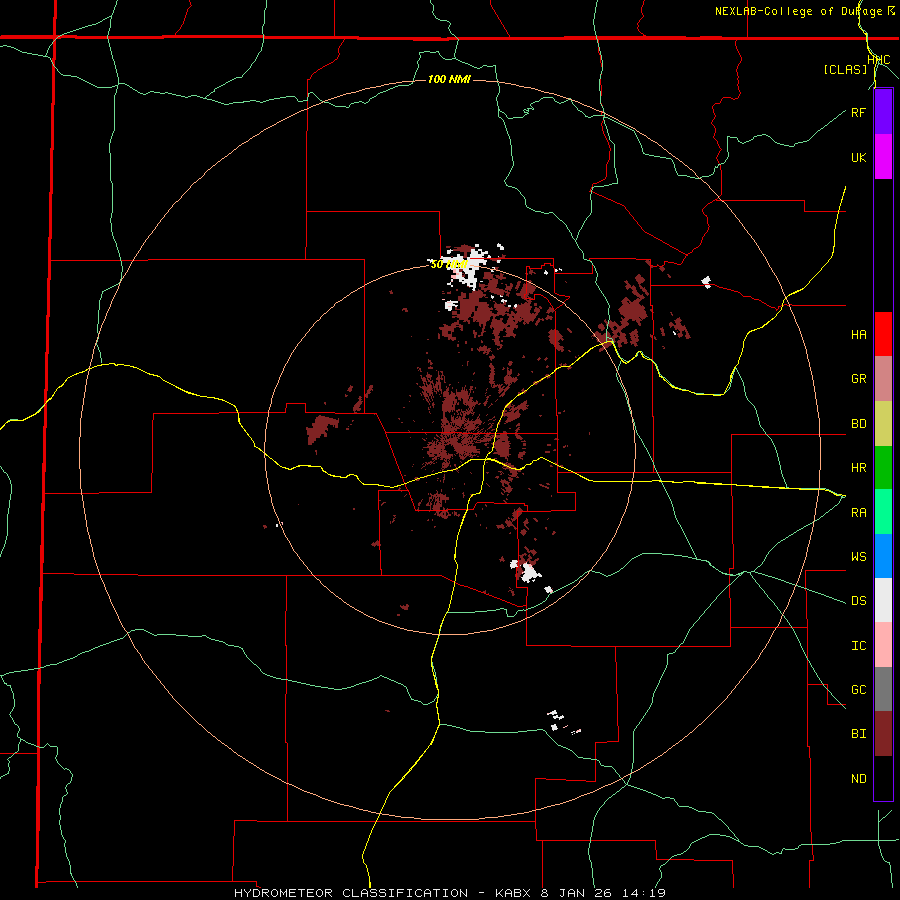Click the 'RF' legend label
Screen dimensions: 900x900
(x=858, y=112)
